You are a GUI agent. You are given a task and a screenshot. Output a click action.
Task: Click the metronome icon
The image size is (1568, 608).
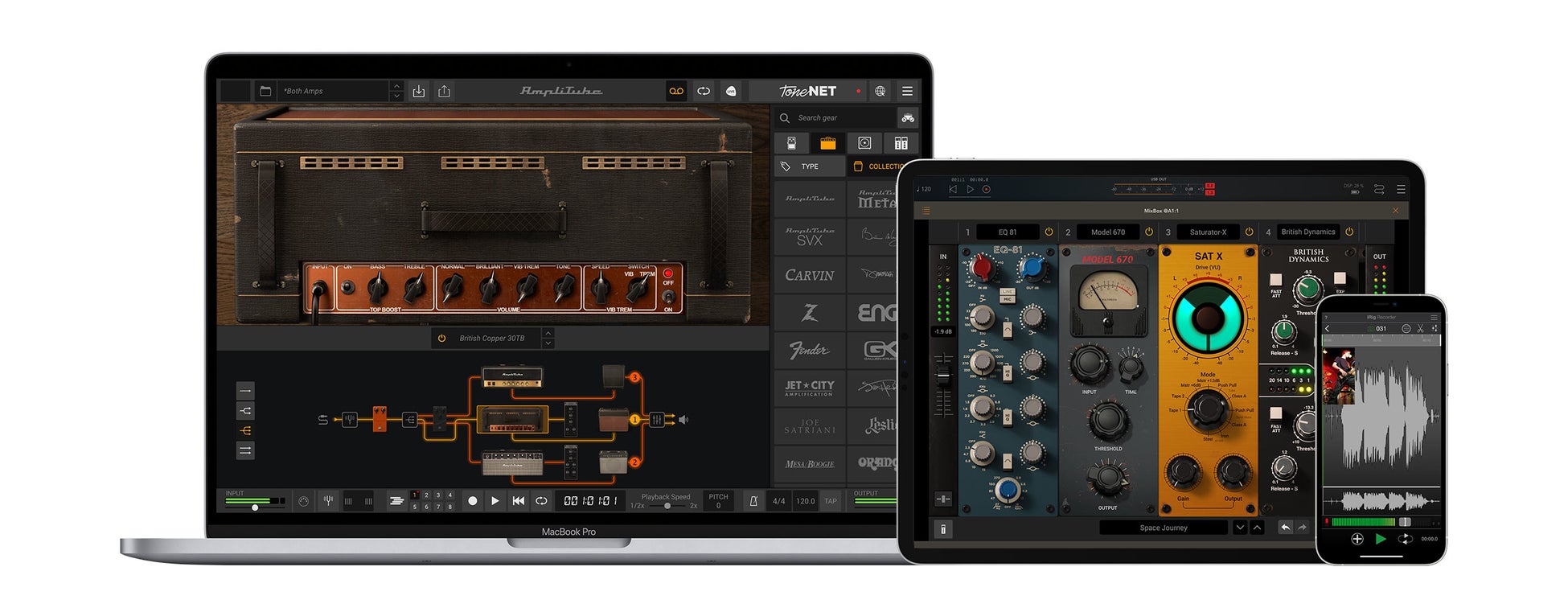coord(753,501)
